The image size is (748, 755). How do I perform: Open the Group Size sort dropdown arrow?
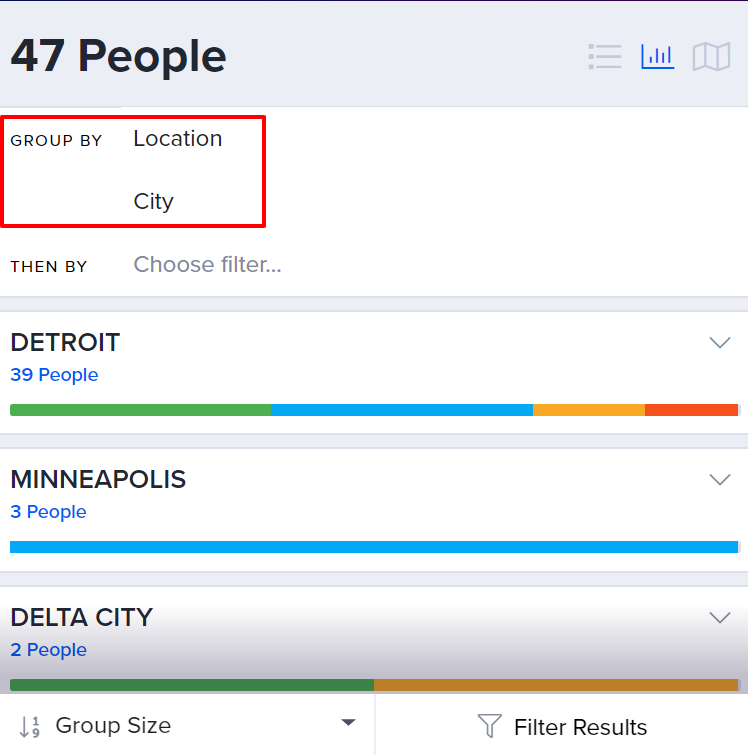click(x=348, y=722)
